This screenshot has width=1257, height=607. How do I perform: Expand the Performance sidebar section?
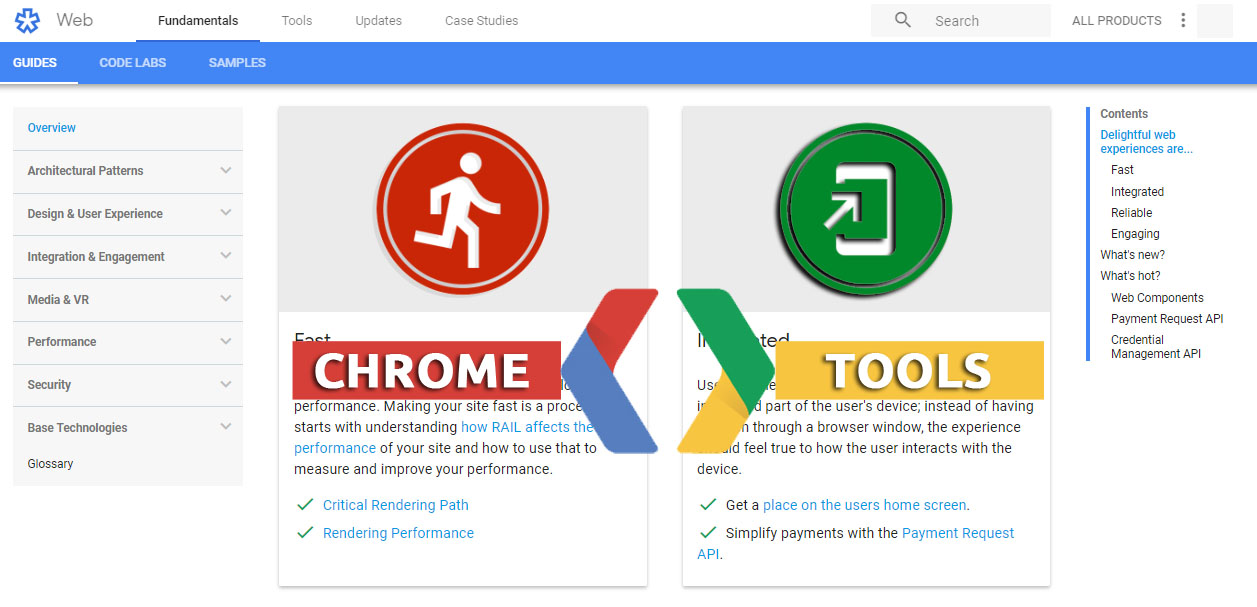(128, 342)
